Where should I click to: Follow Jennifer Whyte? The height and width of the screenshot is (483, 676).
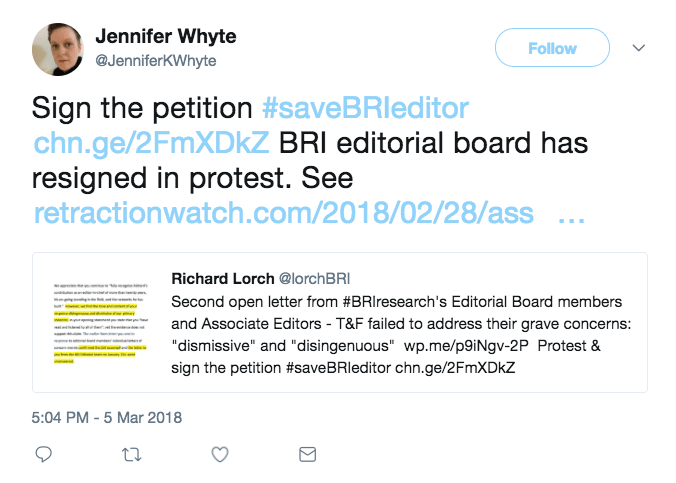tap(553, 47)
